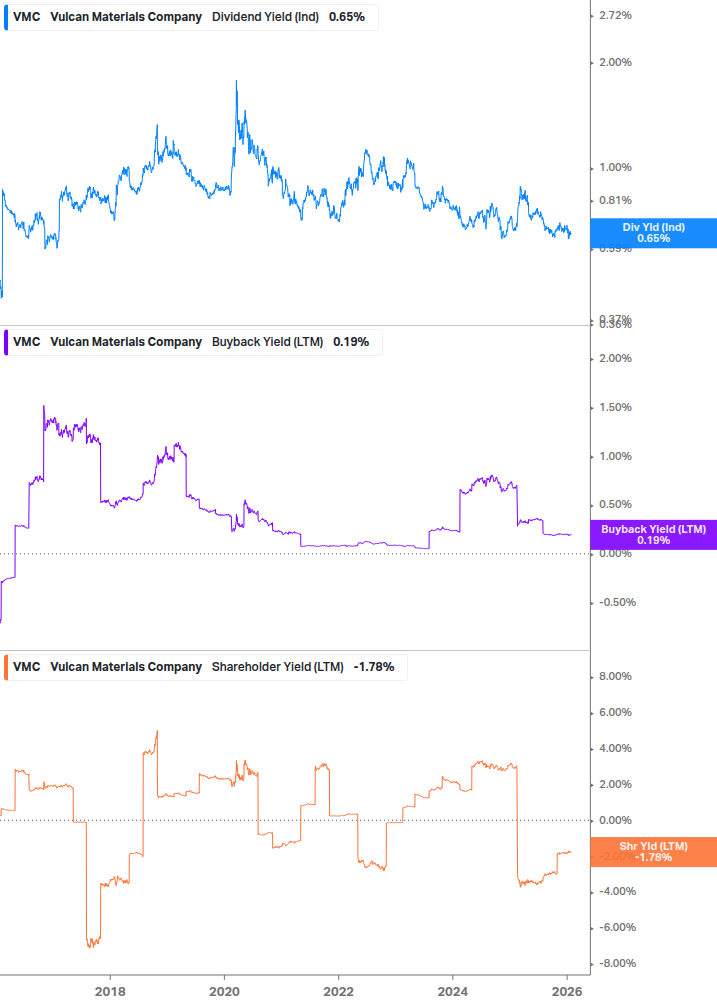717x1005 pixels.
Task: Click the purple Buyback Yield (LTM) 0.19% axis badge
Action: pyautogui.click(x=654, y=535)
